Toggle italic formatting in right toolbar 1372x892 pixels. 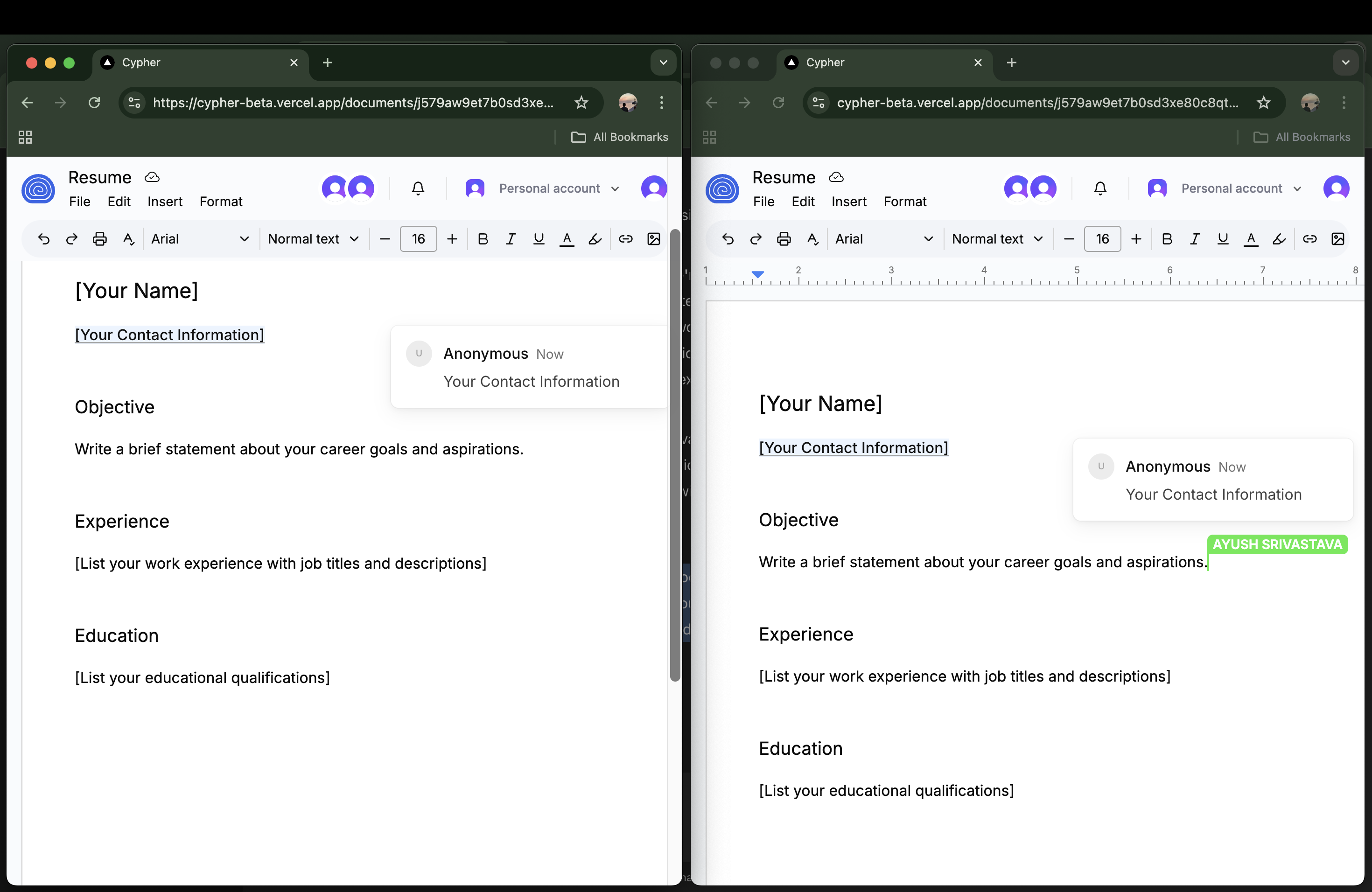1195,238
